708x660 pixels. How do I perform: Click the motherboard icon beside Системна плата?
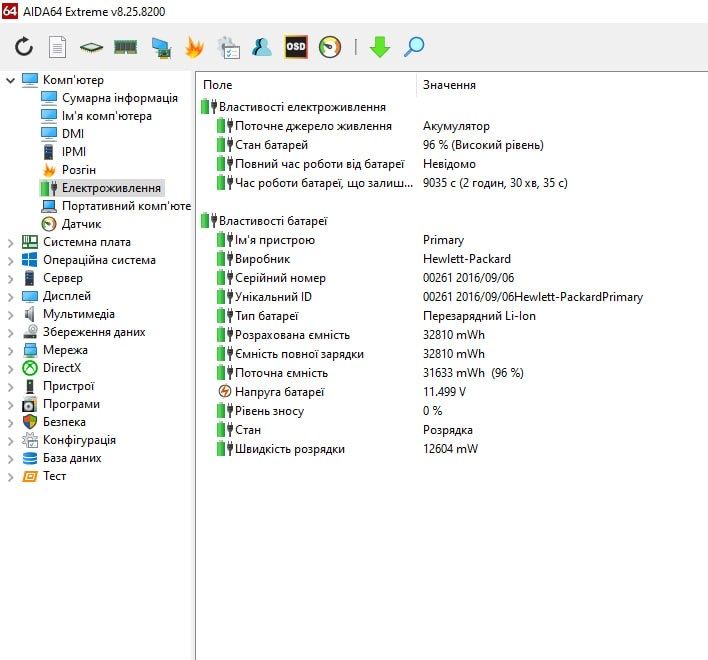30,242
